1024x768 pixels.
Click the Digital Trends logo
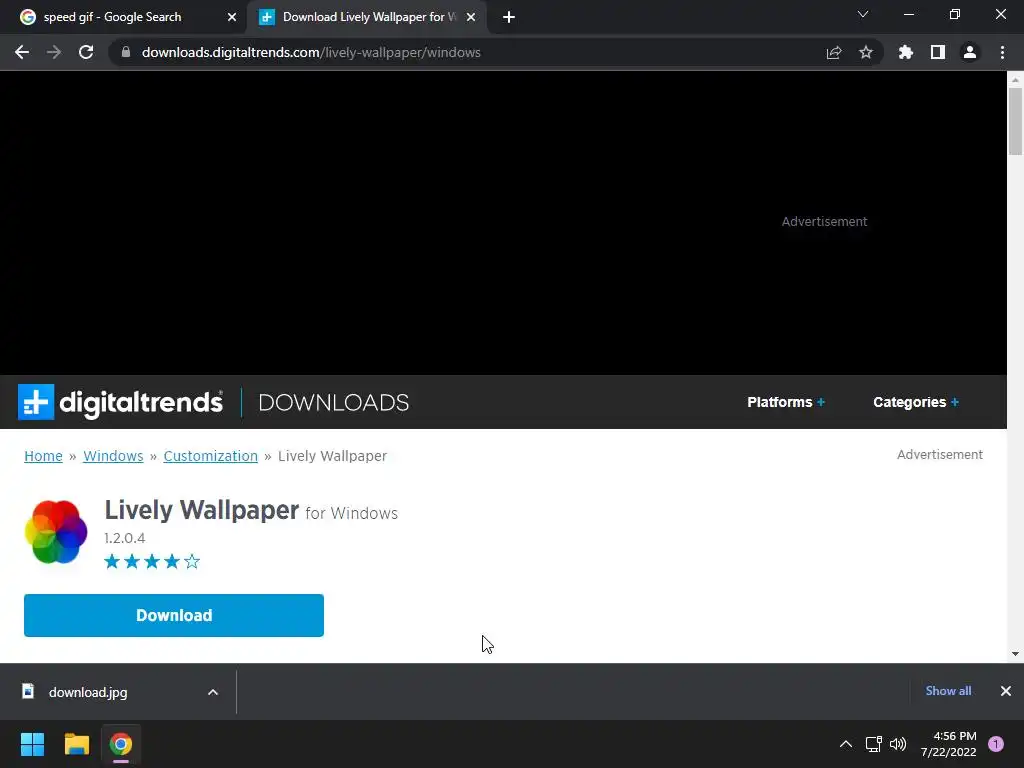121,402
